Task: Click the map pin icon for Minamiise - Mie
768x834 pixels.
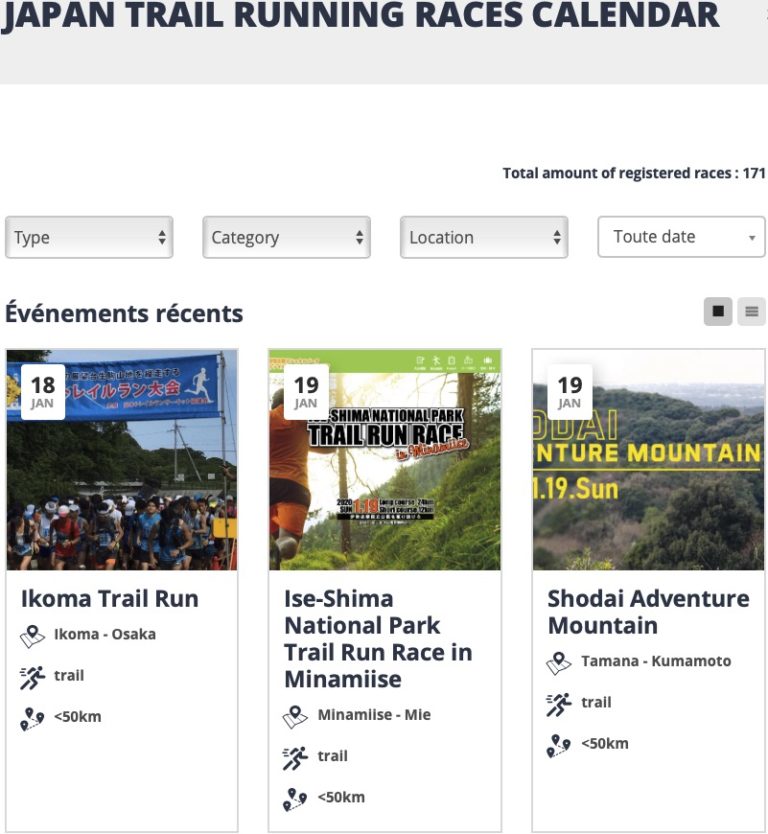Action: tap(292, 715)
